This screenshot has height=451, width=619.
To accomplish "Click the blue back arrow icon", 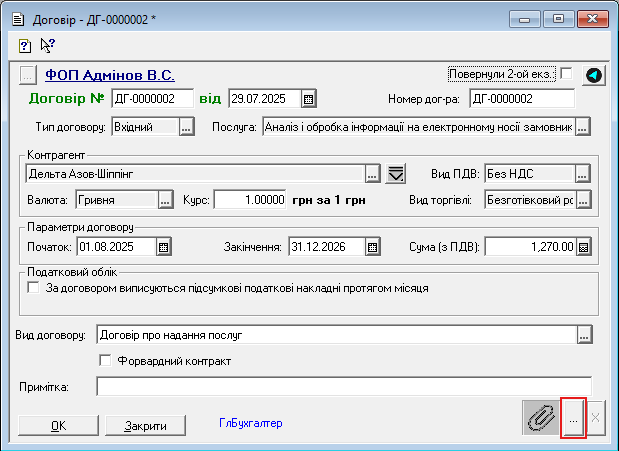I will coord(593,75).
